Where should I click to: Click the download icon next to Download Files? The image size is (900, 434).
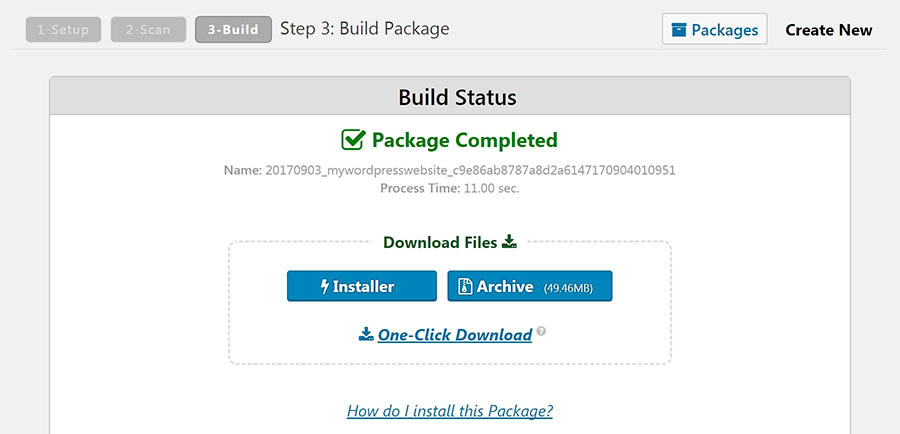tap(509, 242)
